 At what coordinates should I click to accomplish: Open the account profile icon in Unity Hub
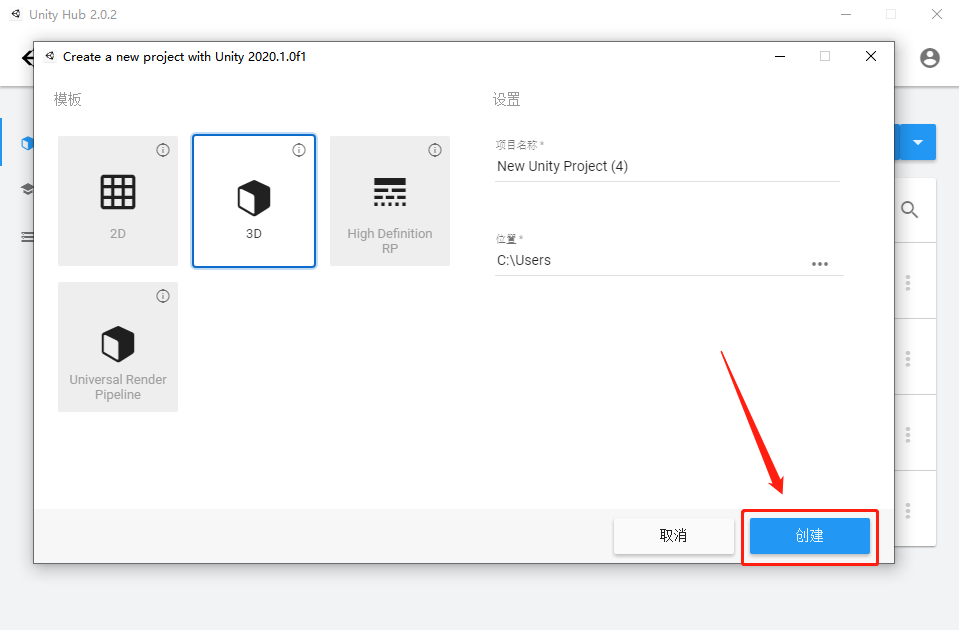pos(930,58)
